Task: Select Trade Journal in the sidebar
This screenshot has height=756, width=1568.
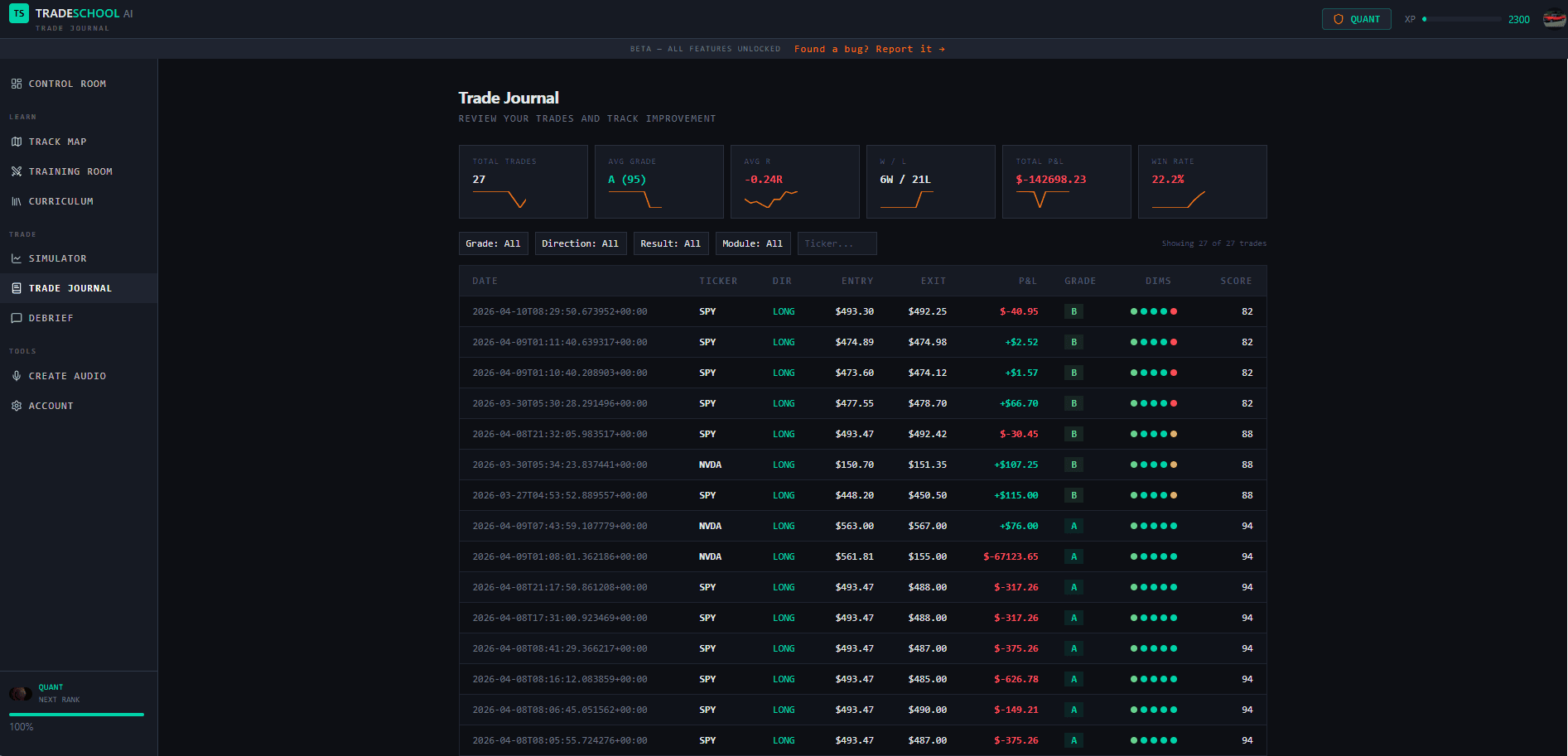Action: tap(70, 288)
